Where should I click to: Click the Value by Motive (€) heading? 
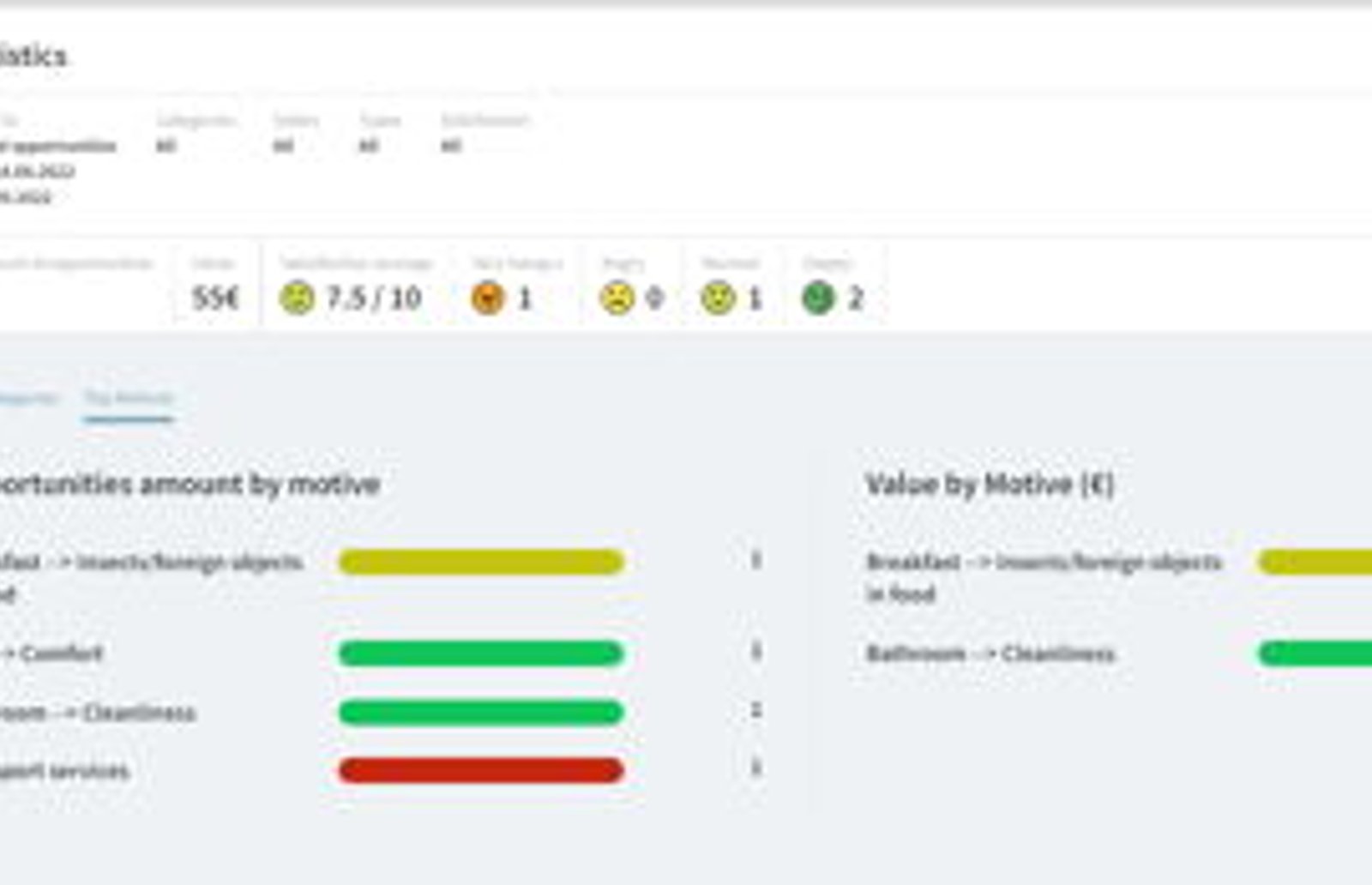click(990, 485)
